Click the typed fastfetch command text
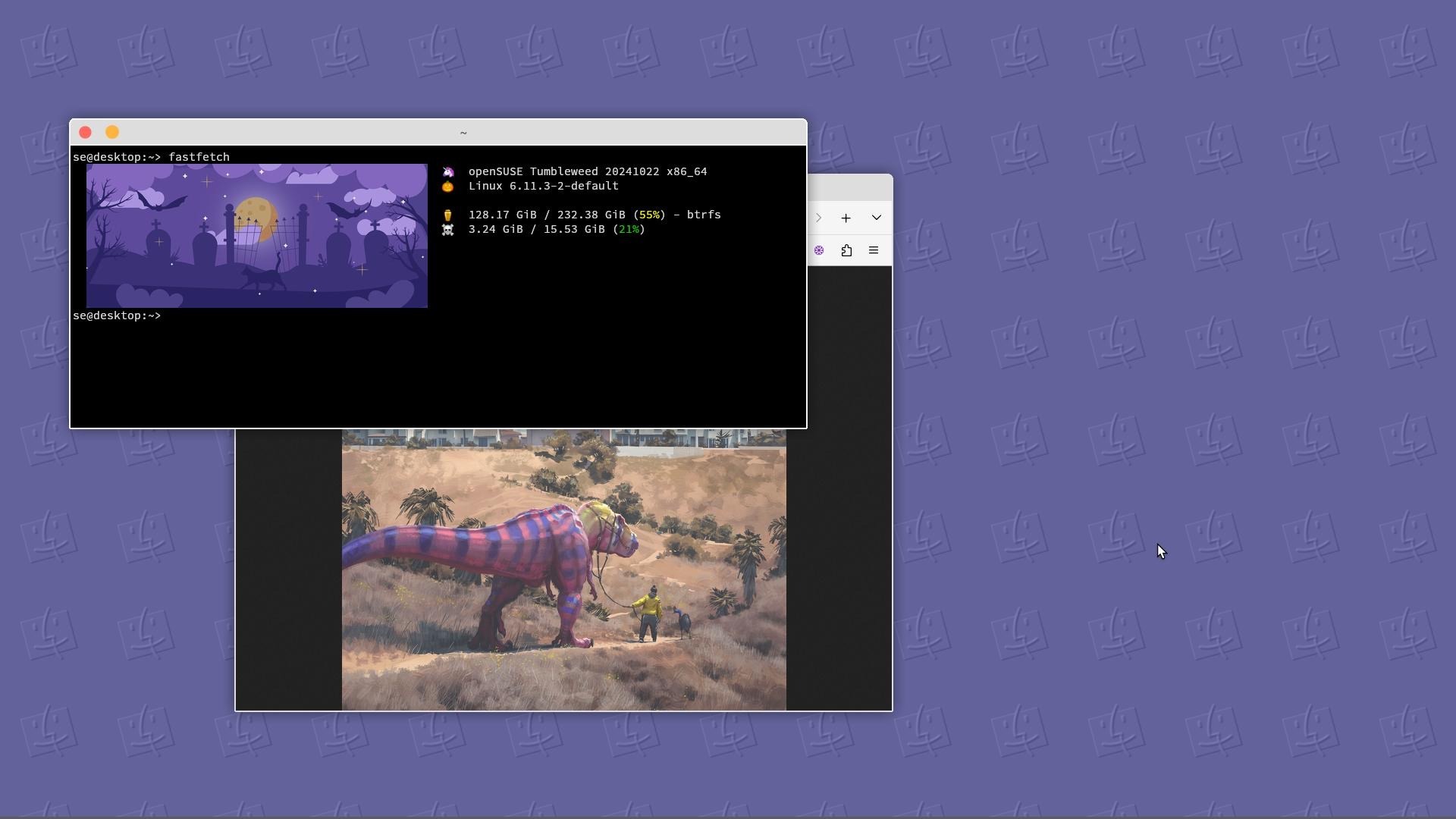Image resolution: width=1456 pixels, height=819 pixels. (x=199, y=157)
